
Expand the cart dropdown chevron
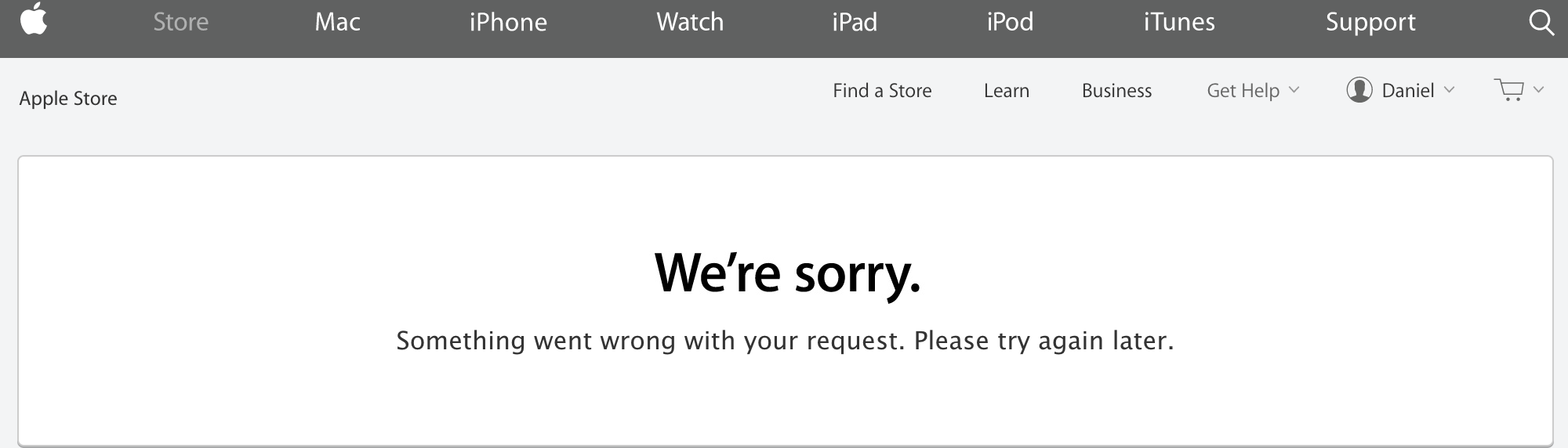[1539, 89]
